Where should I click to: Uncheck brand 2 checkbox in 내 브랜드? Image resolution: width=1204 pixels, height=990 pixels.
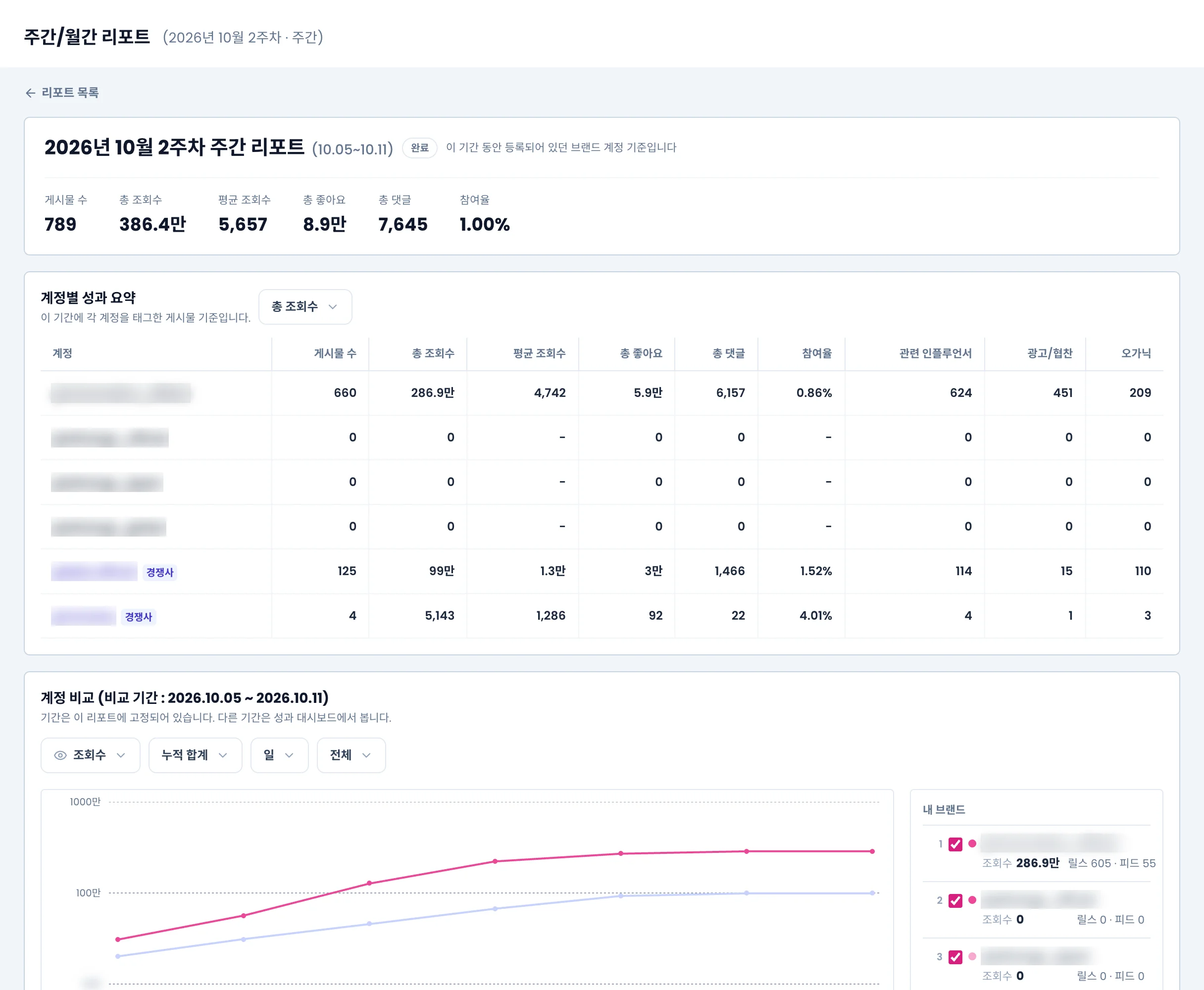tap(955, 900)
